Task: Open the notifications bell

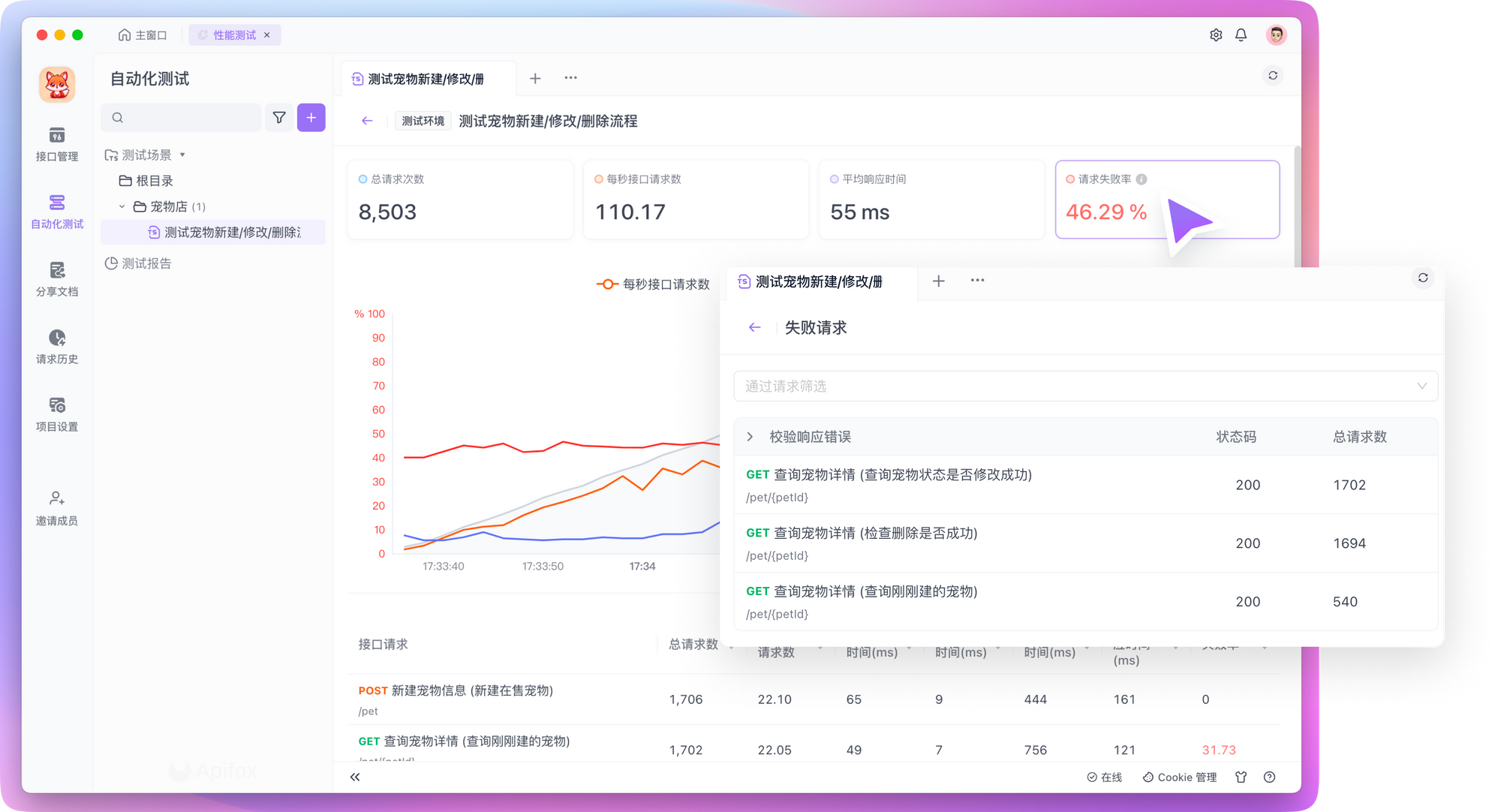Action: tap(1241, 35)
